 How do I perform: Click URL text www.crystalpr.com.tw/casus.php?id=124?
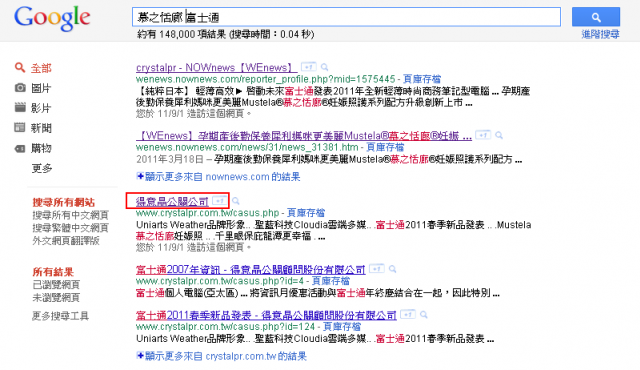click(x=226, y=326)
